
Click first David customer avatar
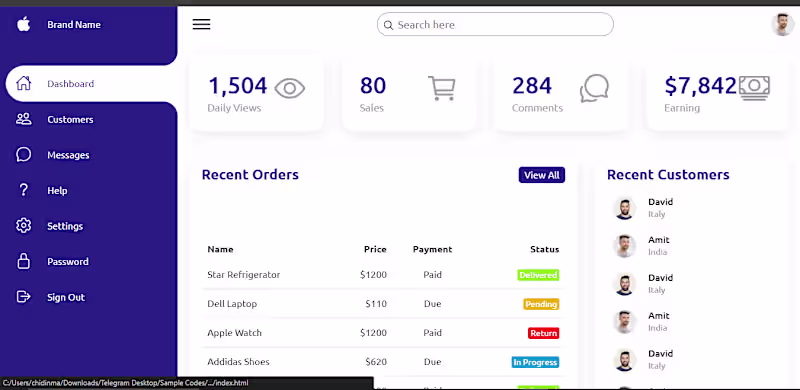(x=624, y=208)
